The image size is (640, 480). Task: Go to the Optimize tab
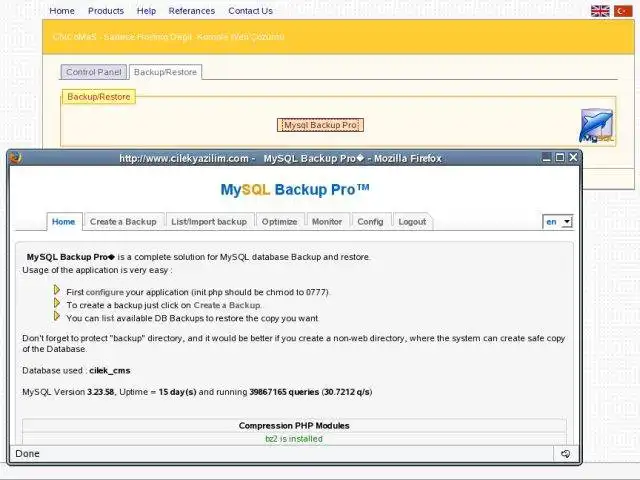pos(280,222)
